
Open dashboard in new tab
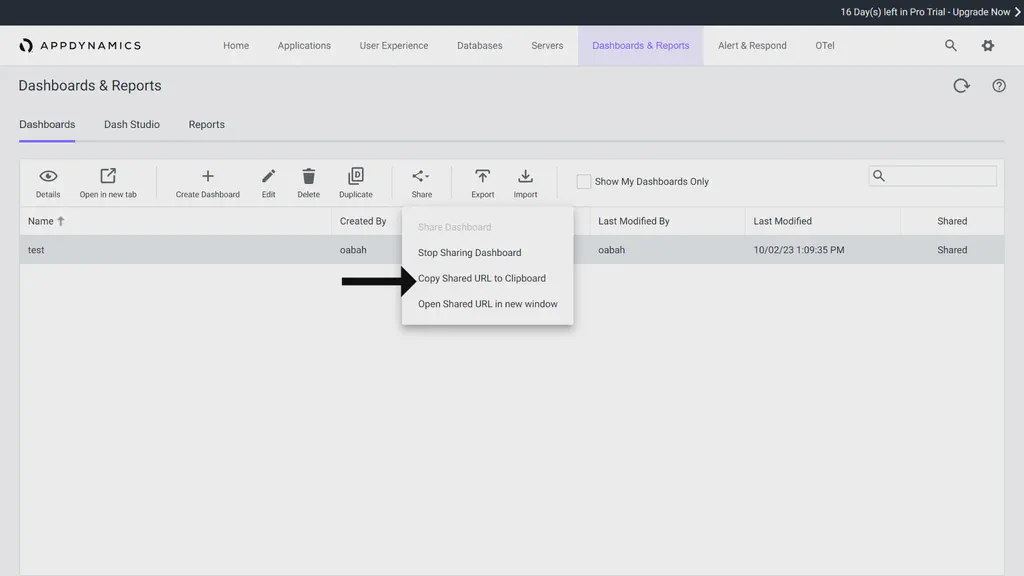click(108, 182)
